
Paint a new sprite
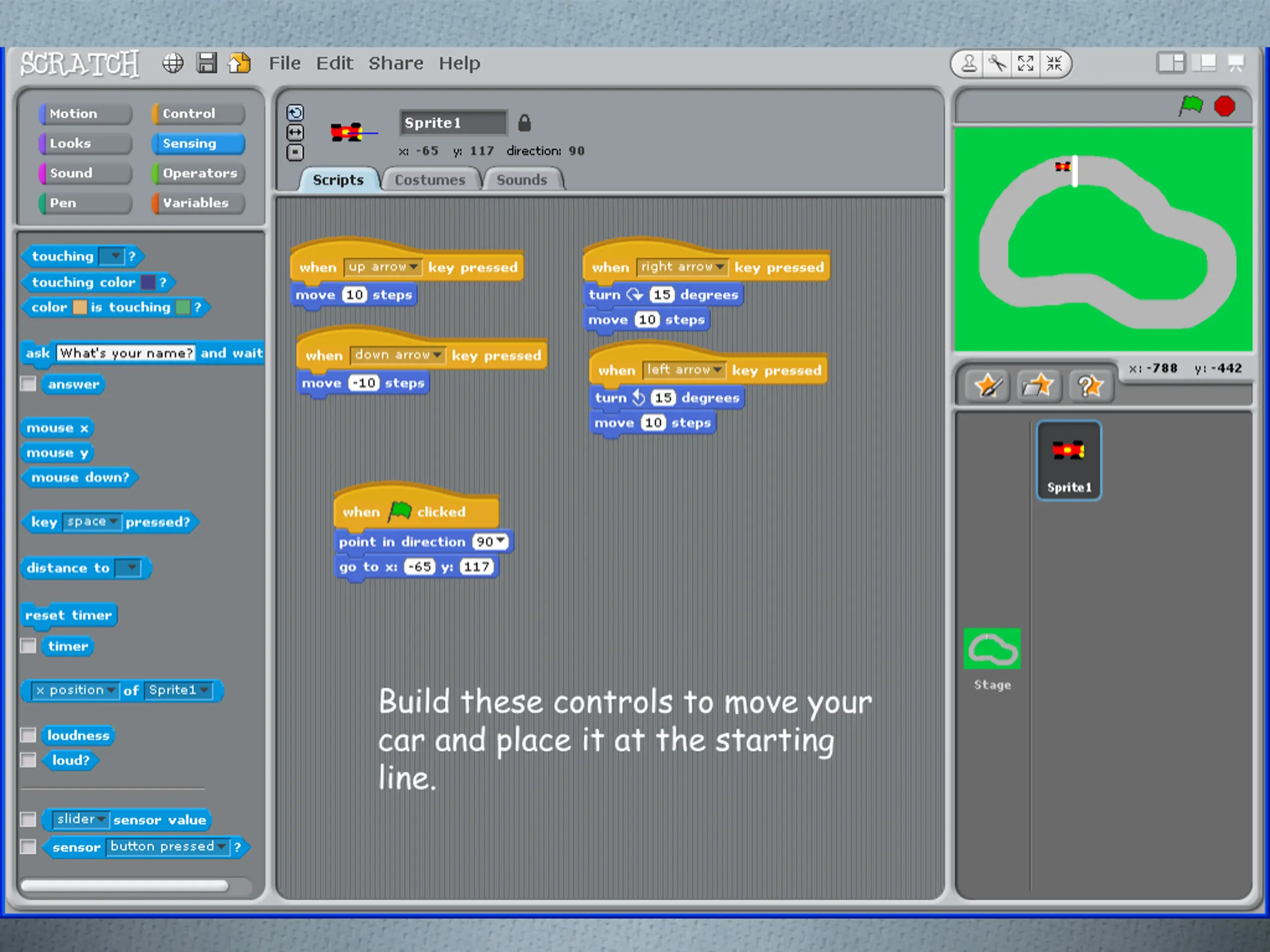click(x=987, y=385)
